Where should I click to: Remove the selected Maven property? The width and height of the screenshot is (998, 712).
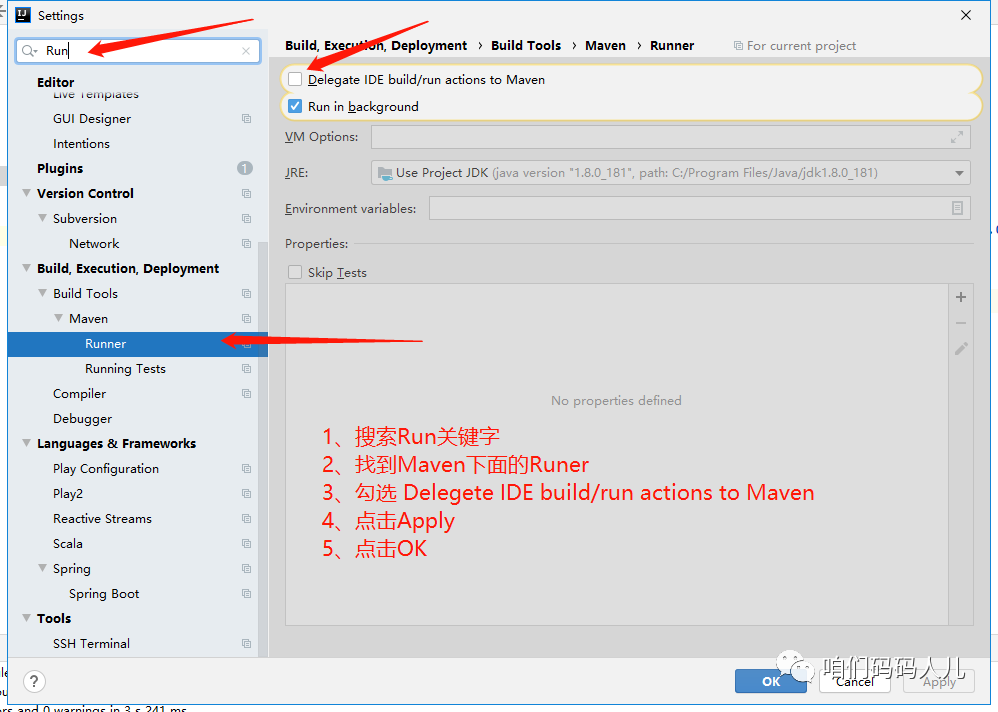tap(960, 323)
